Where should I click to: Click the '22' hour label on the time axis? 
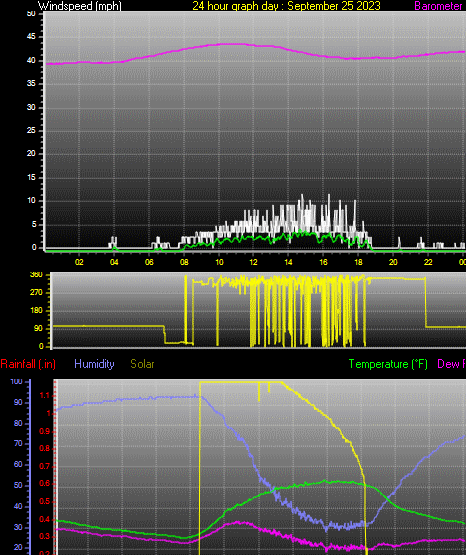tap(428, 262)
